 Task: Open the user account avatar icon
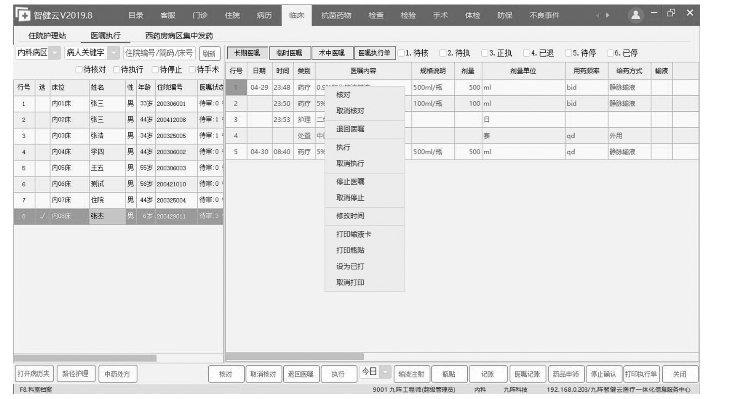pyautogui.click(x=635, y=15)
